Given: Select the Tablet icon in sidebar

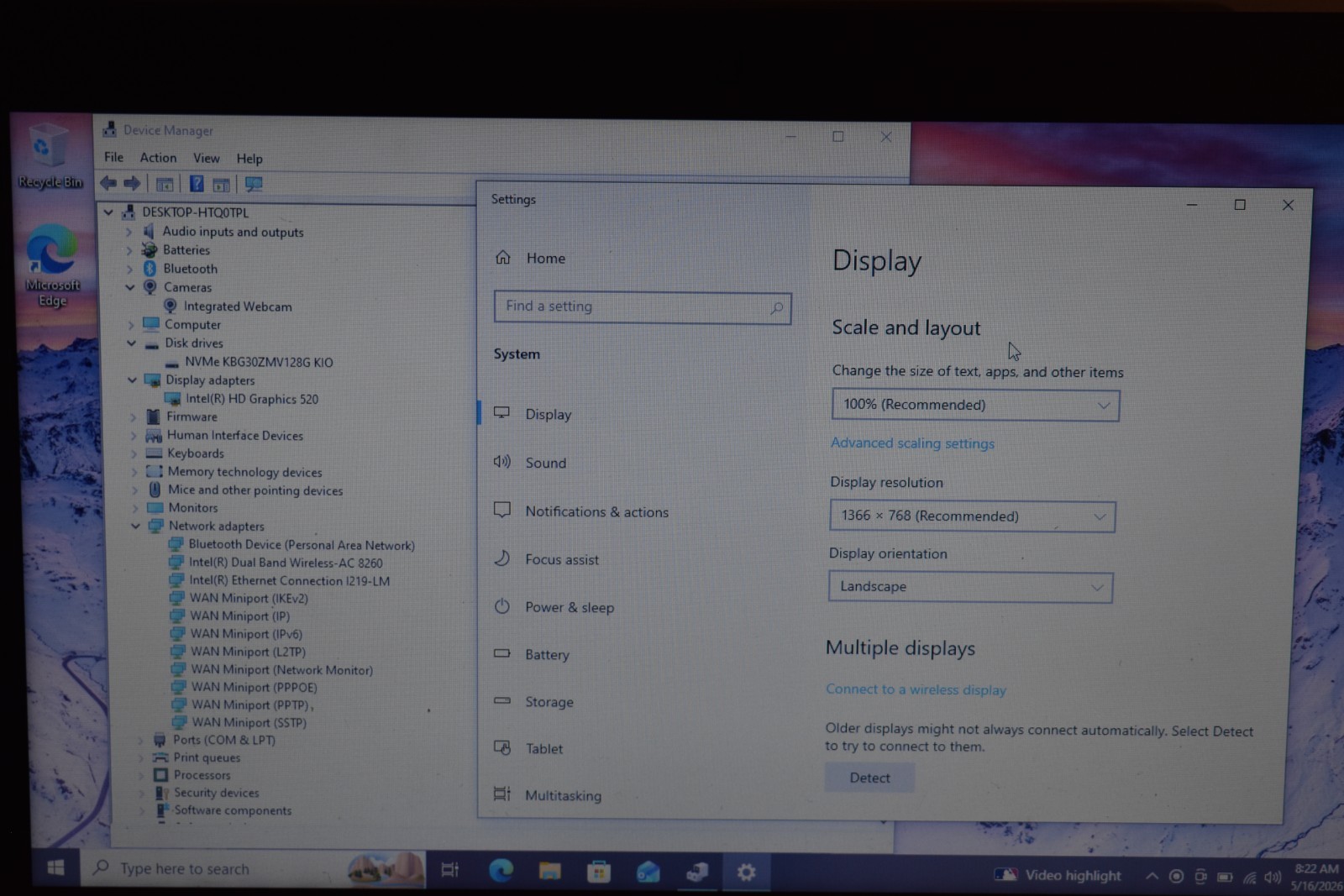Looking at the screenshot, I should pos(501,747).
